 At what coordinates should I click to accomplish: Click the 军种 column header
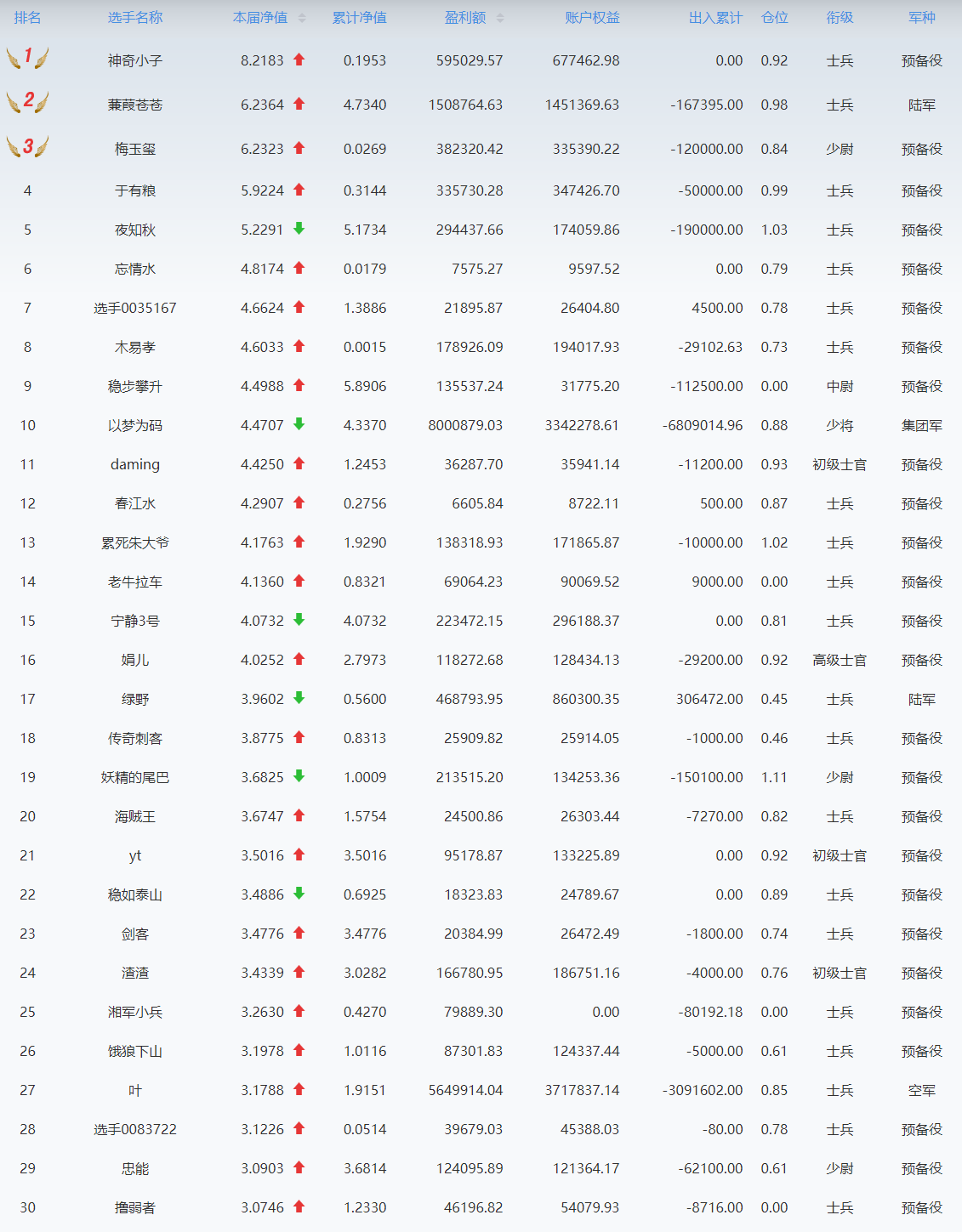tap(922, 18)
